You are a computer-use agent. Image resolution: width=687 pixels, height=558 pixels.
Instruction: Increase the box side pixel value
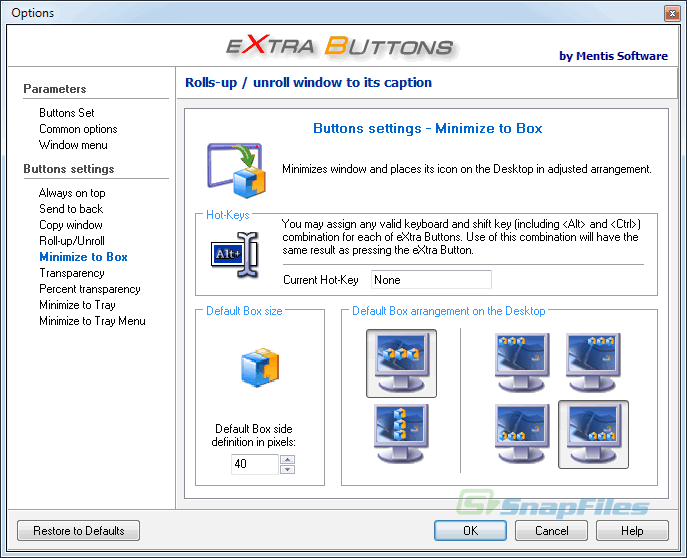(x=287, y=459)
